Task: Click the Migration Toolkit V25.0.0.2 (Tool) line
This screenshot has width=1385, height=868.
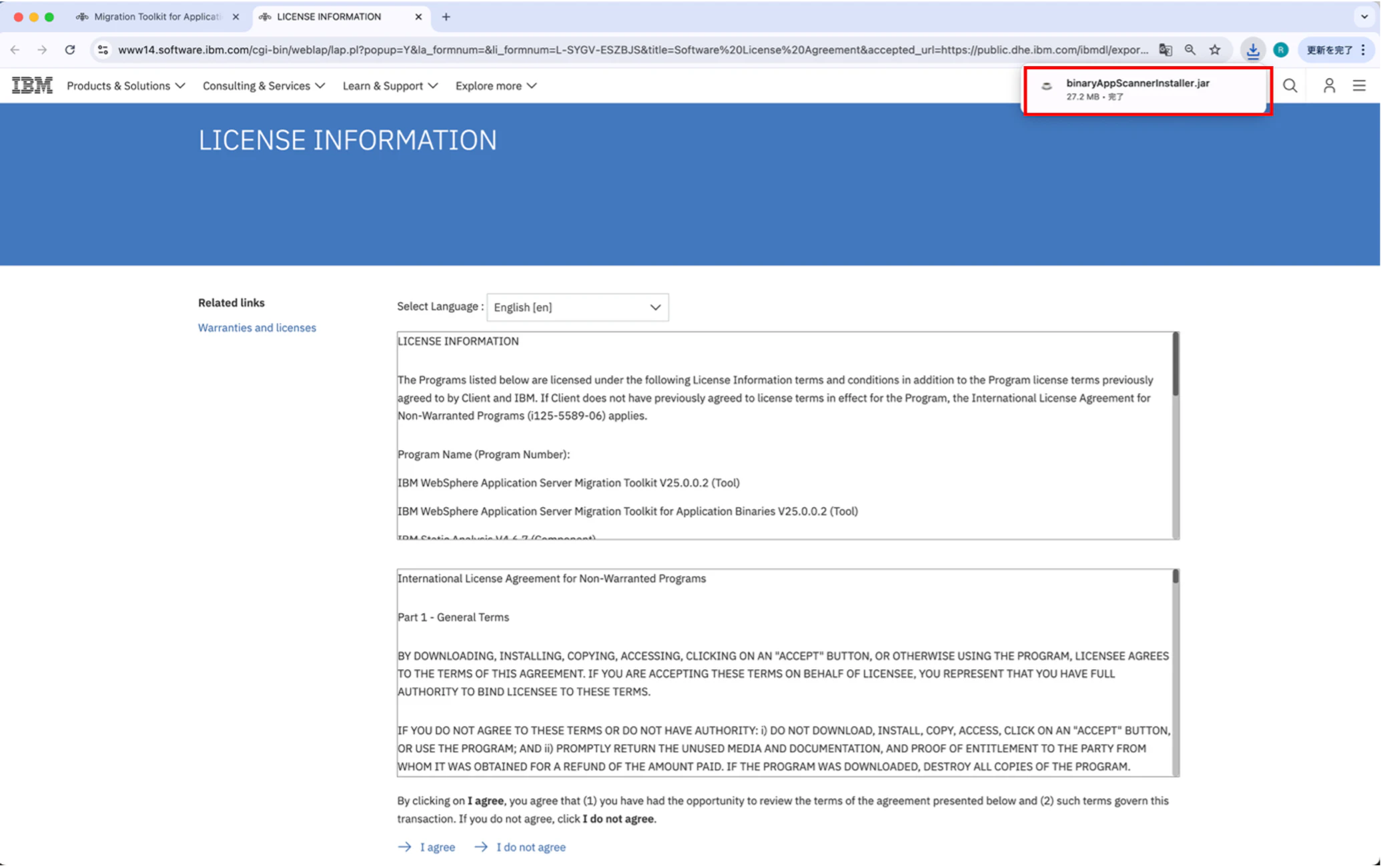Action: click(568, 483)
